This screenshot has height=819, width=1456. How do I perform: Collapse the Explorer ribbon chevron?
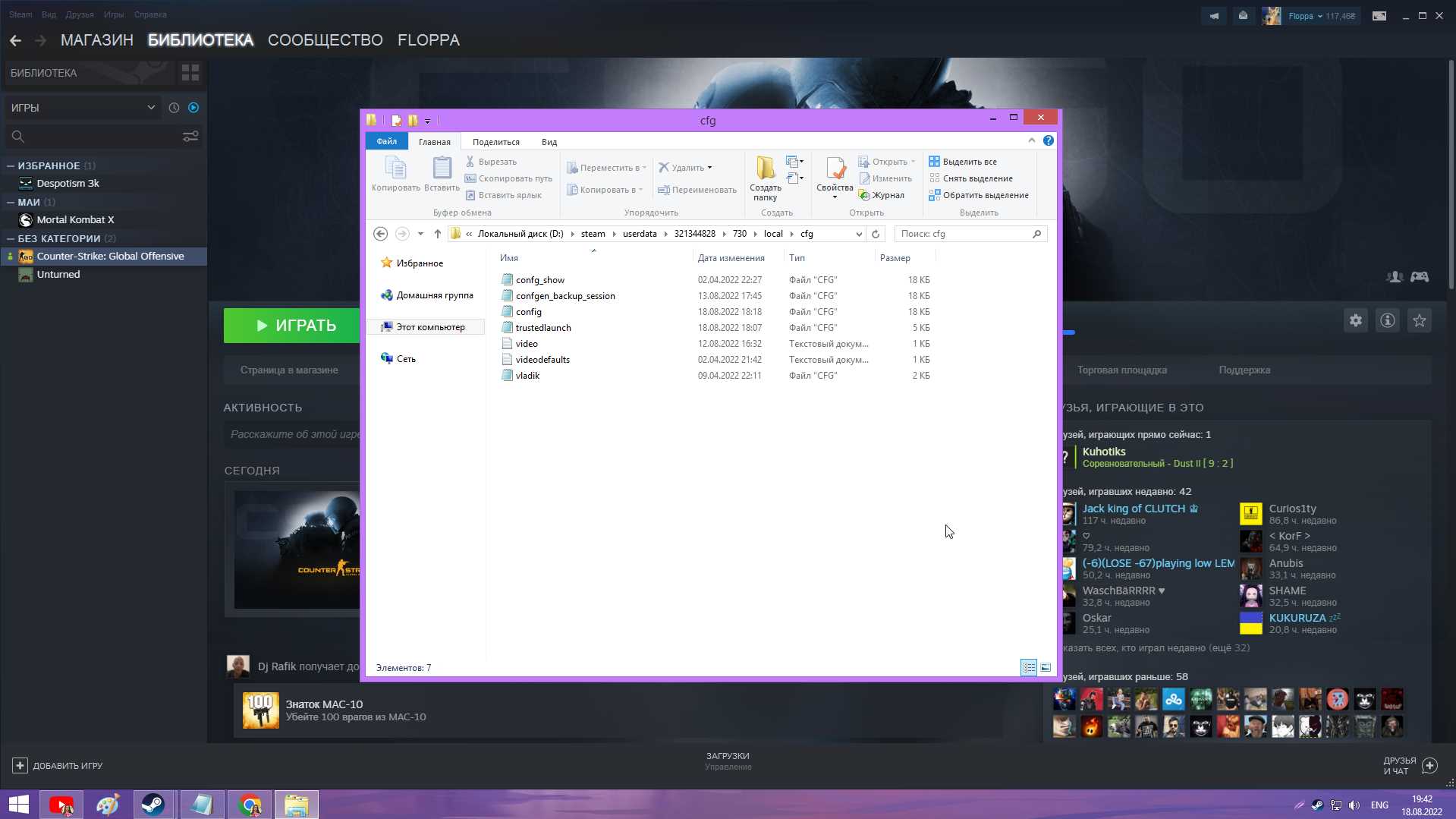pyautogui.click(x=1031, y=140)
